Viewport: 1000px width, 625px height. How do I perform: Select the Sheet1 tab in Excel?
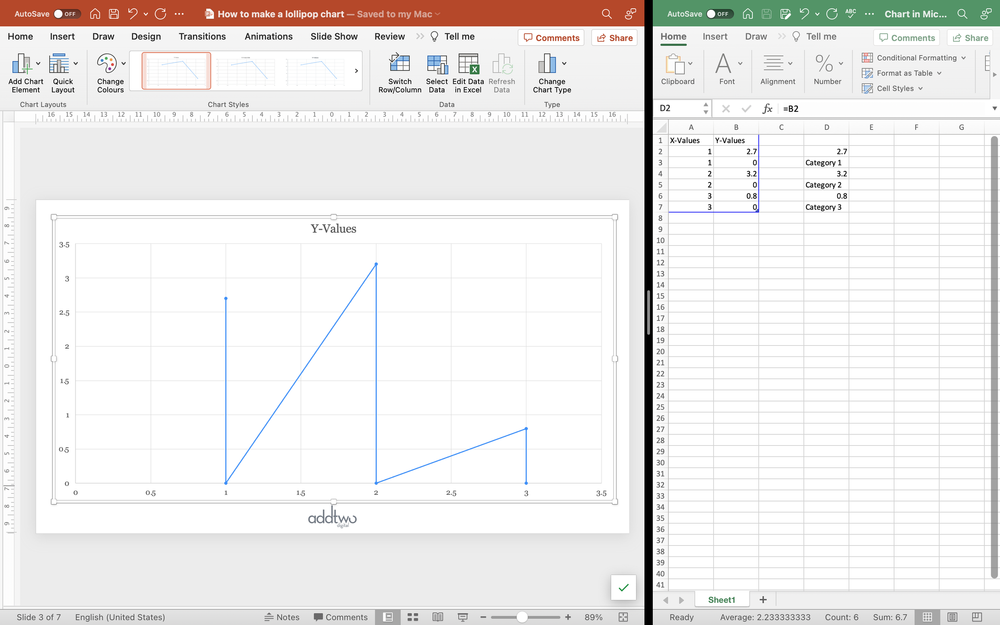pyautogui.click(x=722, y=599)
